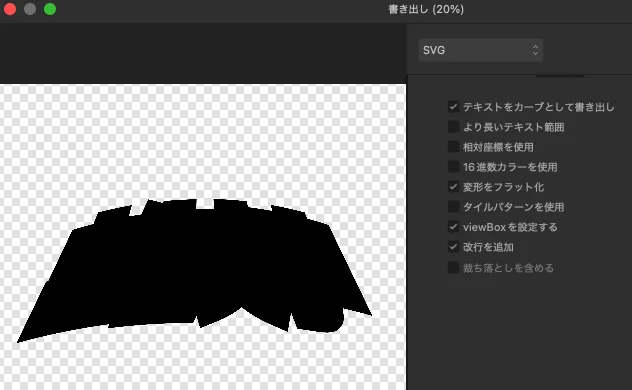Toggle 裁ち落としを含める checkbox
The width and height of the screenshot is (632, 390).
[453, 268]
